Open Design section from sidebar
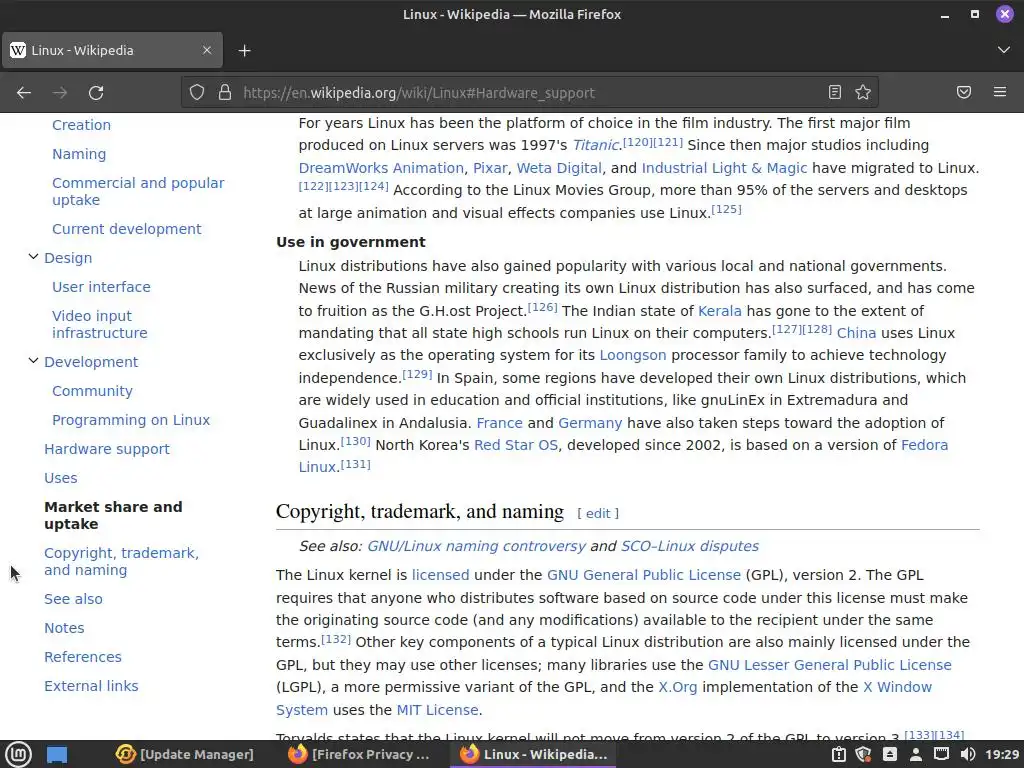This screenshot has width=1024, height=768. click(x=68, y=258)
